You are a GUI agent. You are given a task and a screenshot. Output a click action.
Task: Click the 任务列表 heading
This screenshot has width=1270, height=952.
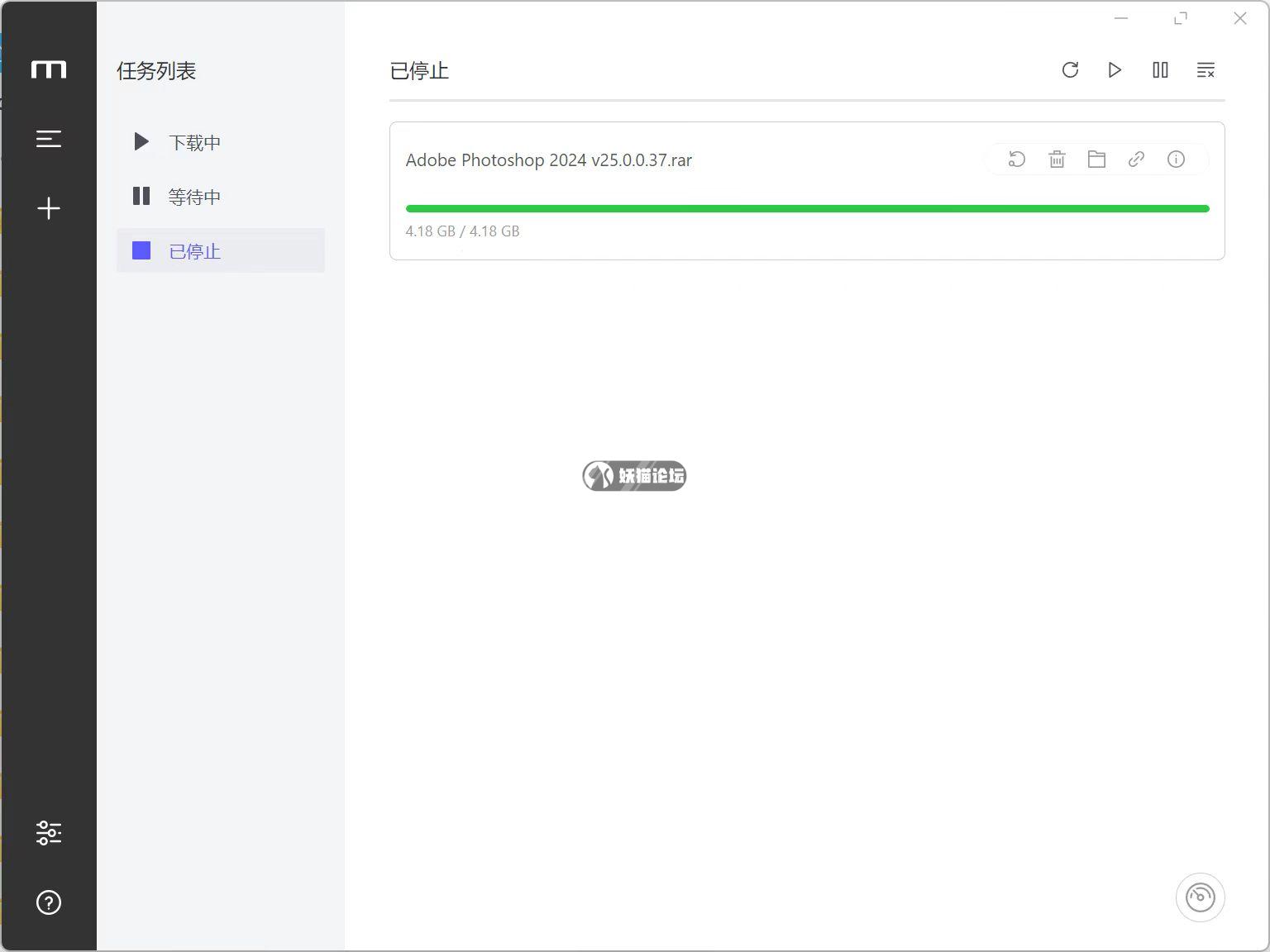click(x=156, y=71)
